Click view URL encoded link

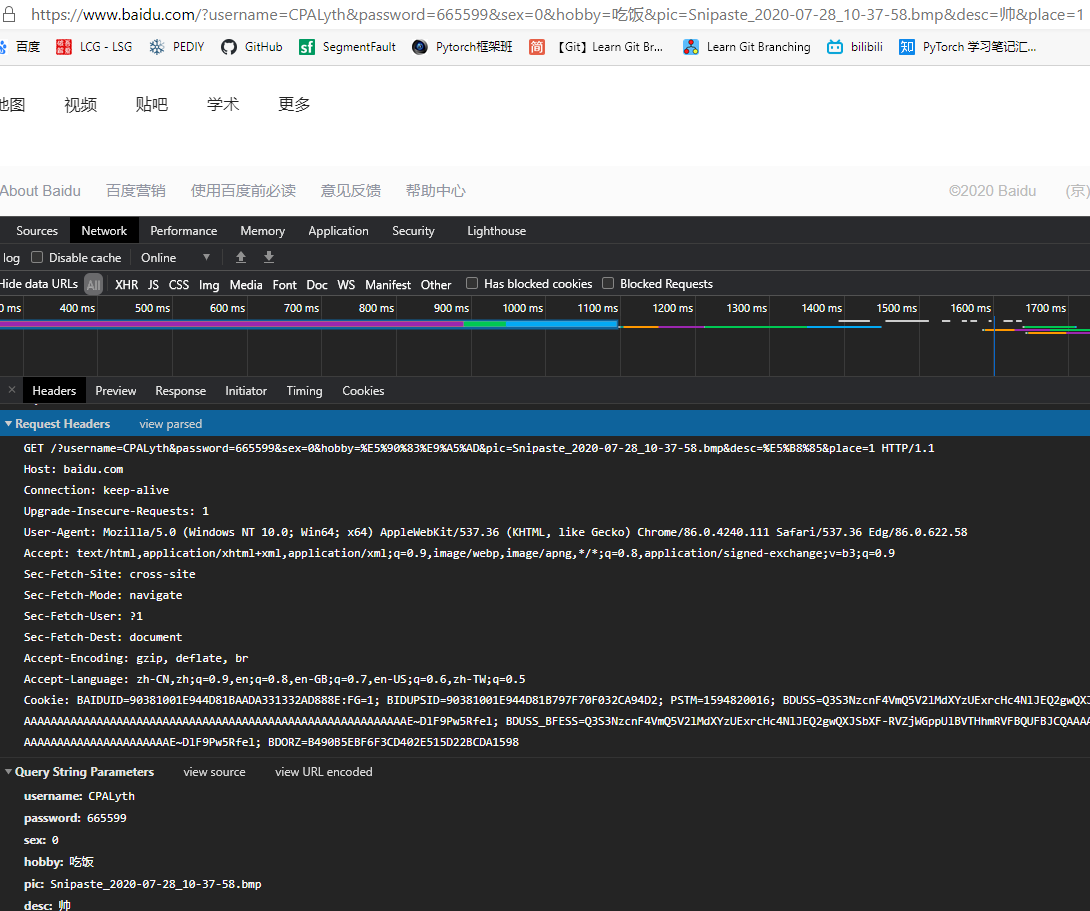point(323,772)
